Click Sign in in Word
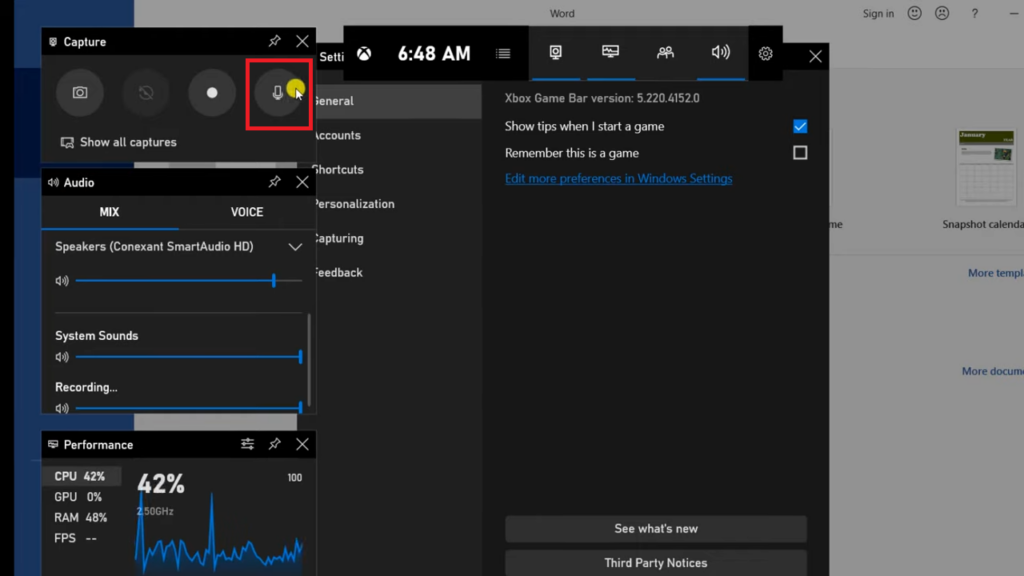Image resolution: width=1024 pixels, height=576 pixels. pos(878,14)
